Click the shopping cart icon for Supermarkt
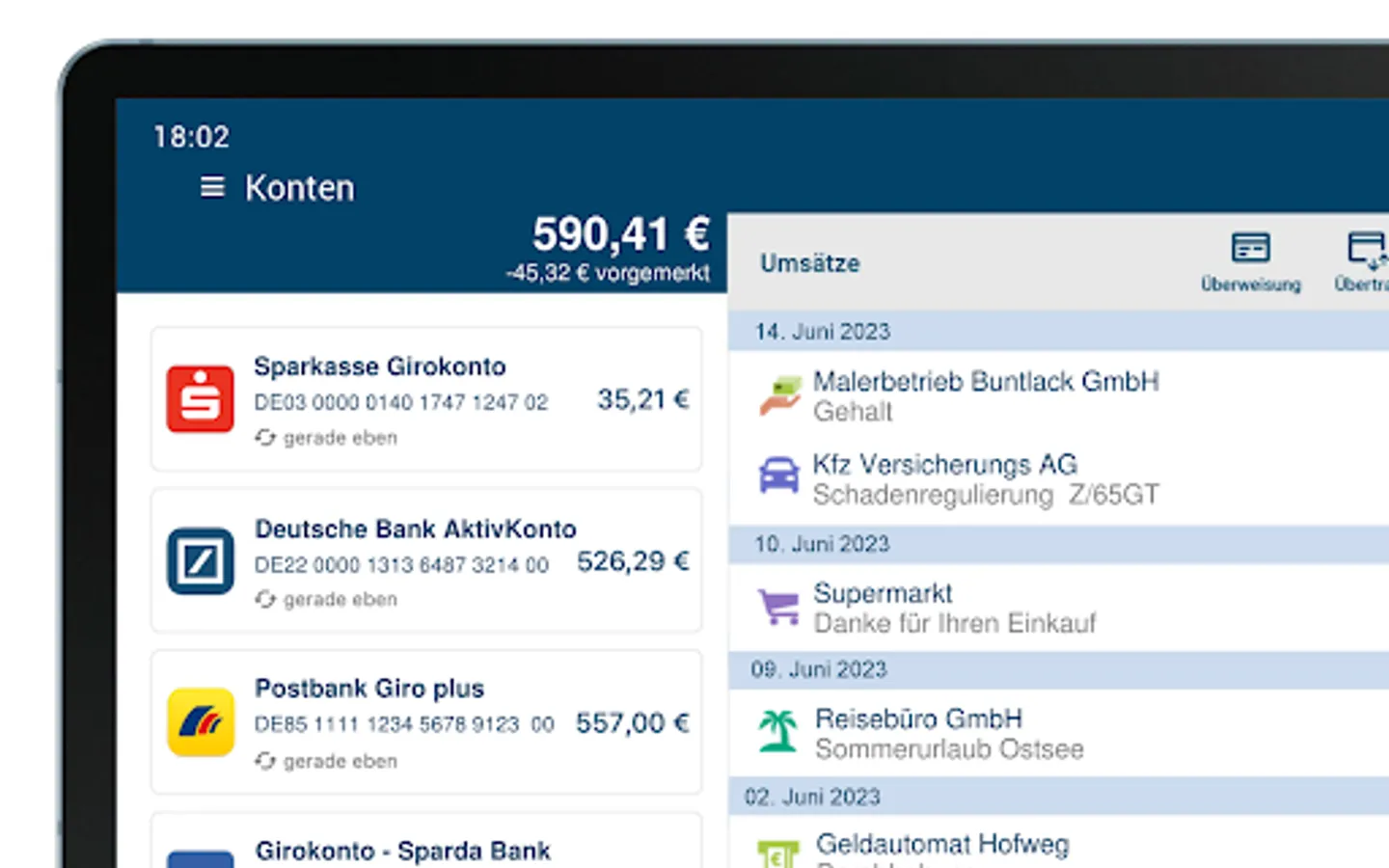 pos(779,607)
